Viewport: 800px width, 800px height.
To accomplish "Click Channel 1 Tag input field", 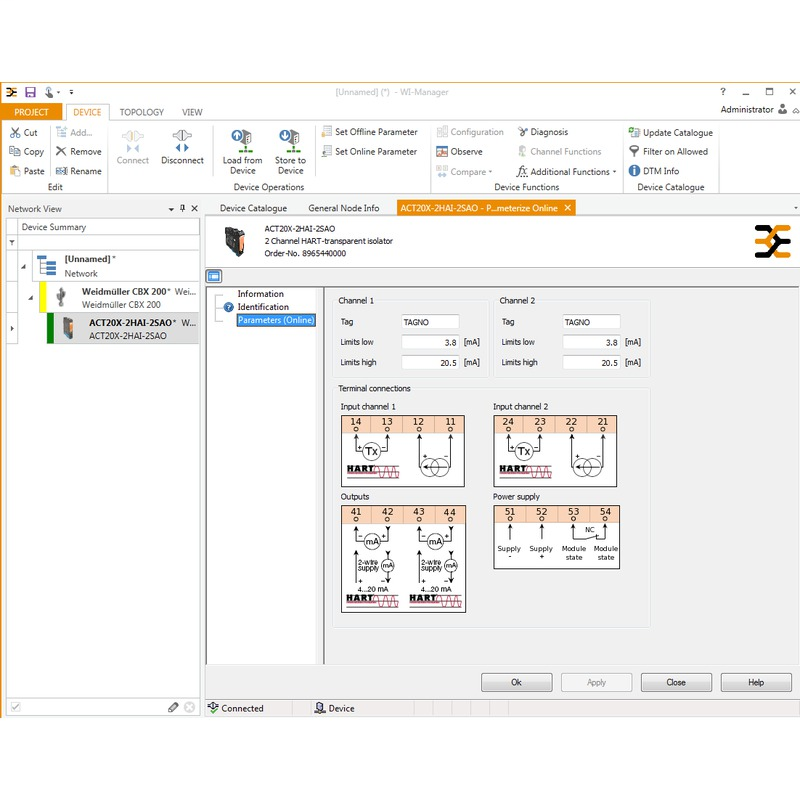I will tap(430, 322).
